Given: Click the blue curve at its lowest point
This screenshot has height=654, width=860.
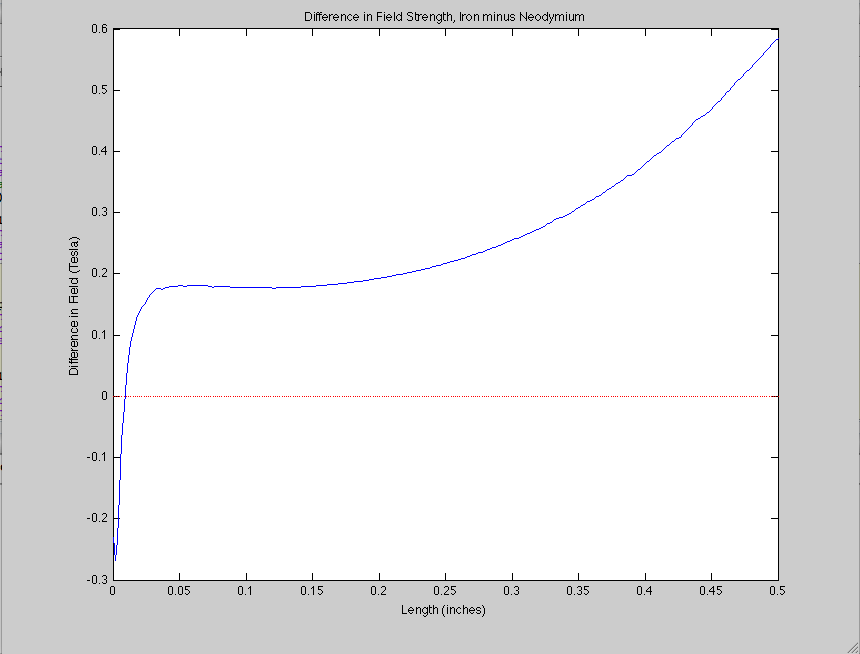Looking at the screenshot, I should point(114,559).
